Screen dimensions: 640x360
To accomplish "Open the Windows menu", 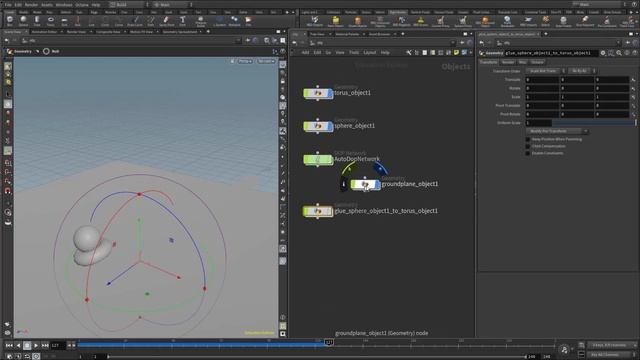I will click(64, 4).
